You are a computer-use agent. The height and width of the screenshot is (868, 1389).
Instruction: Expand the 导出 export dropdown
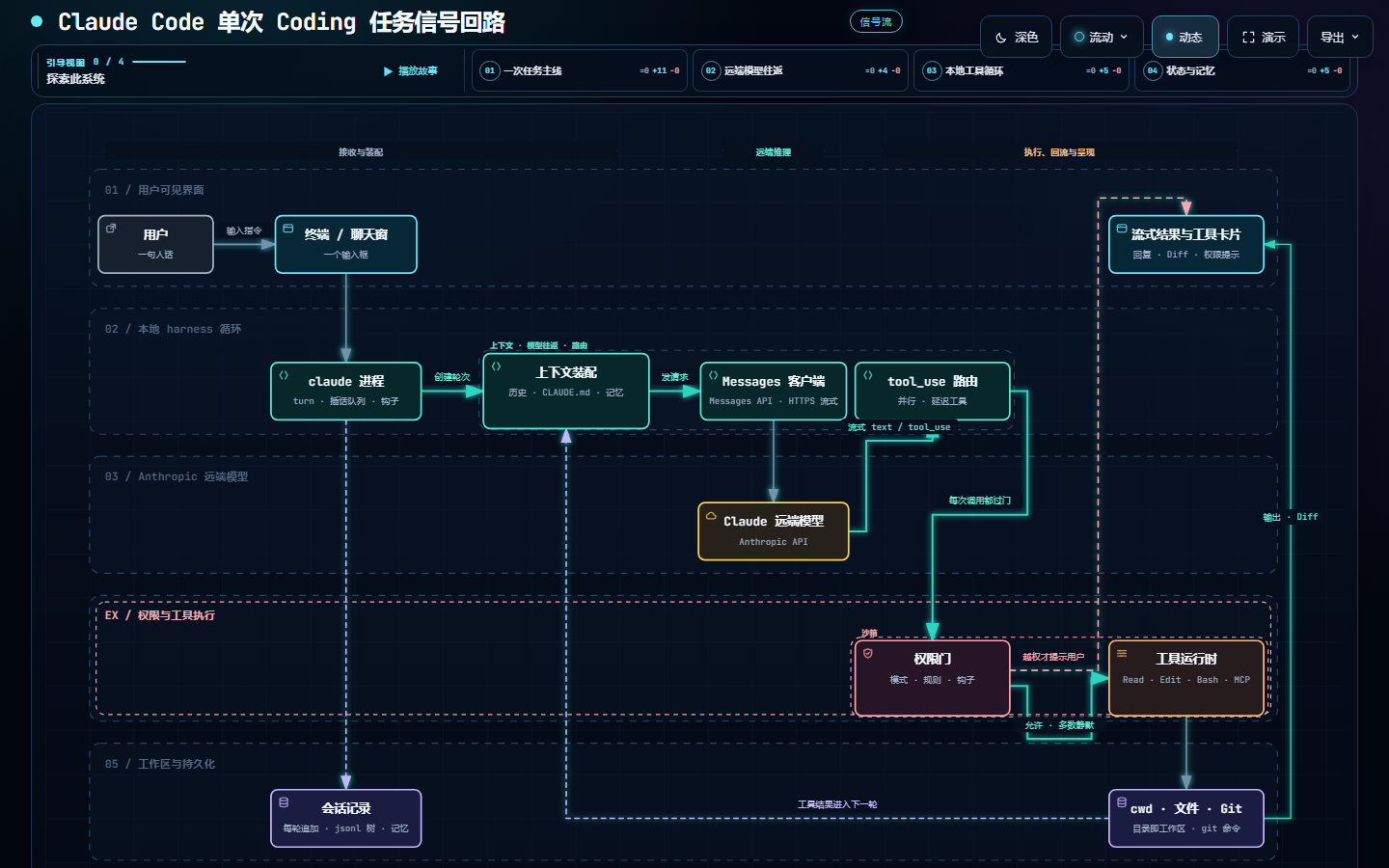pyautogui.click(x=1340, y=37)
